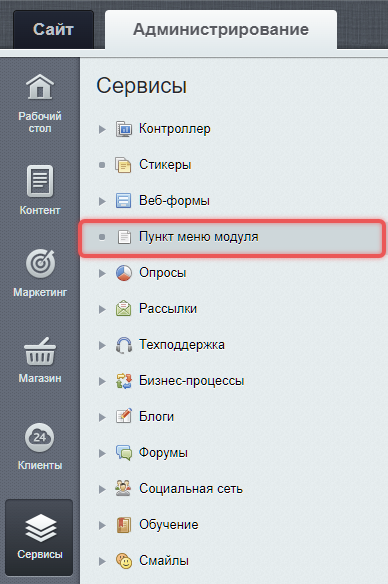Expand the Бизнес-процессы arrow
Viewport: 388px width, 584px height.
click(x=102, y=381)
